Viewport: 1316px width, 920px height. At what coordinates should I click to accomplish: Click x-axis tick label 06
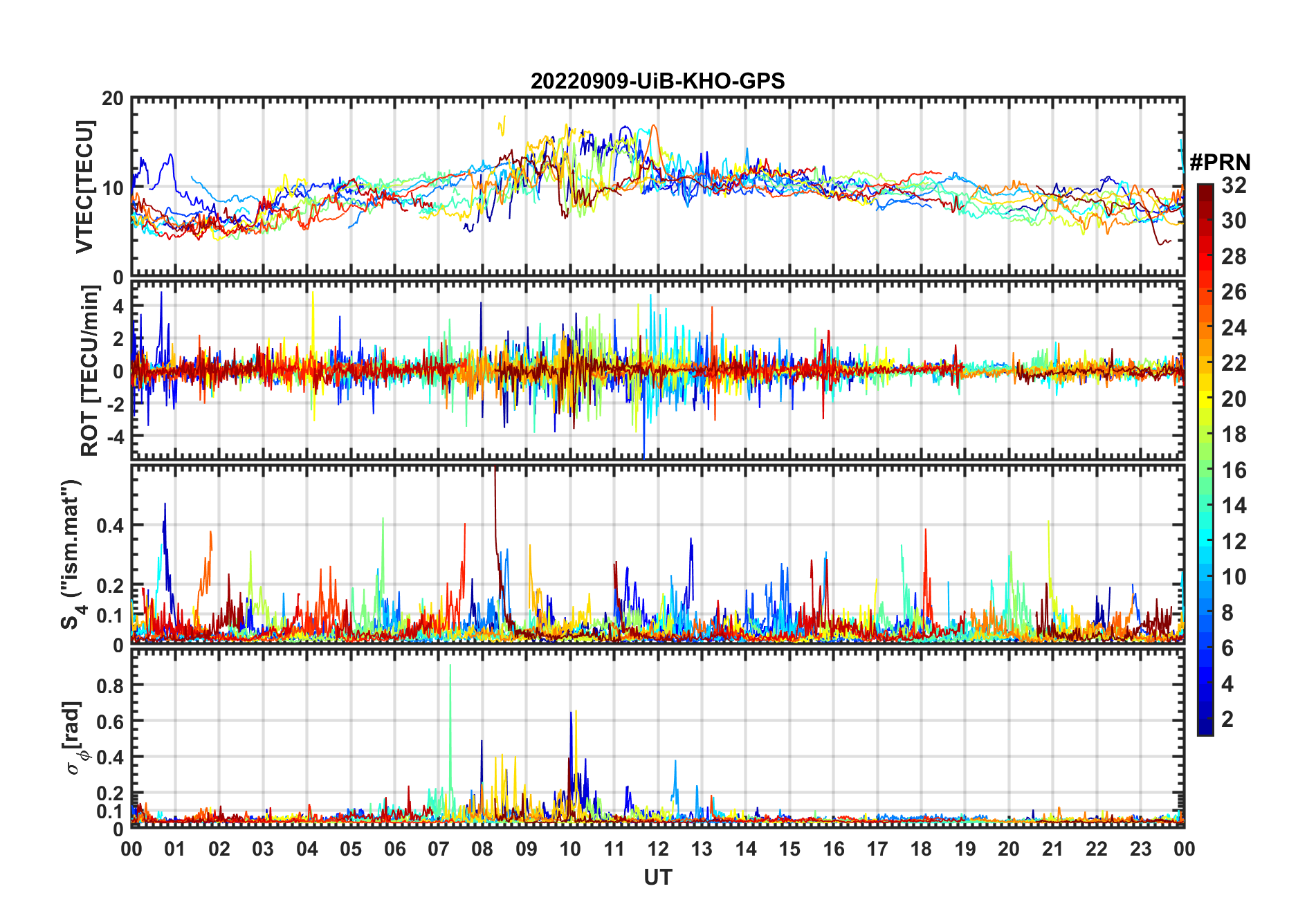click(x=395, y=849)
